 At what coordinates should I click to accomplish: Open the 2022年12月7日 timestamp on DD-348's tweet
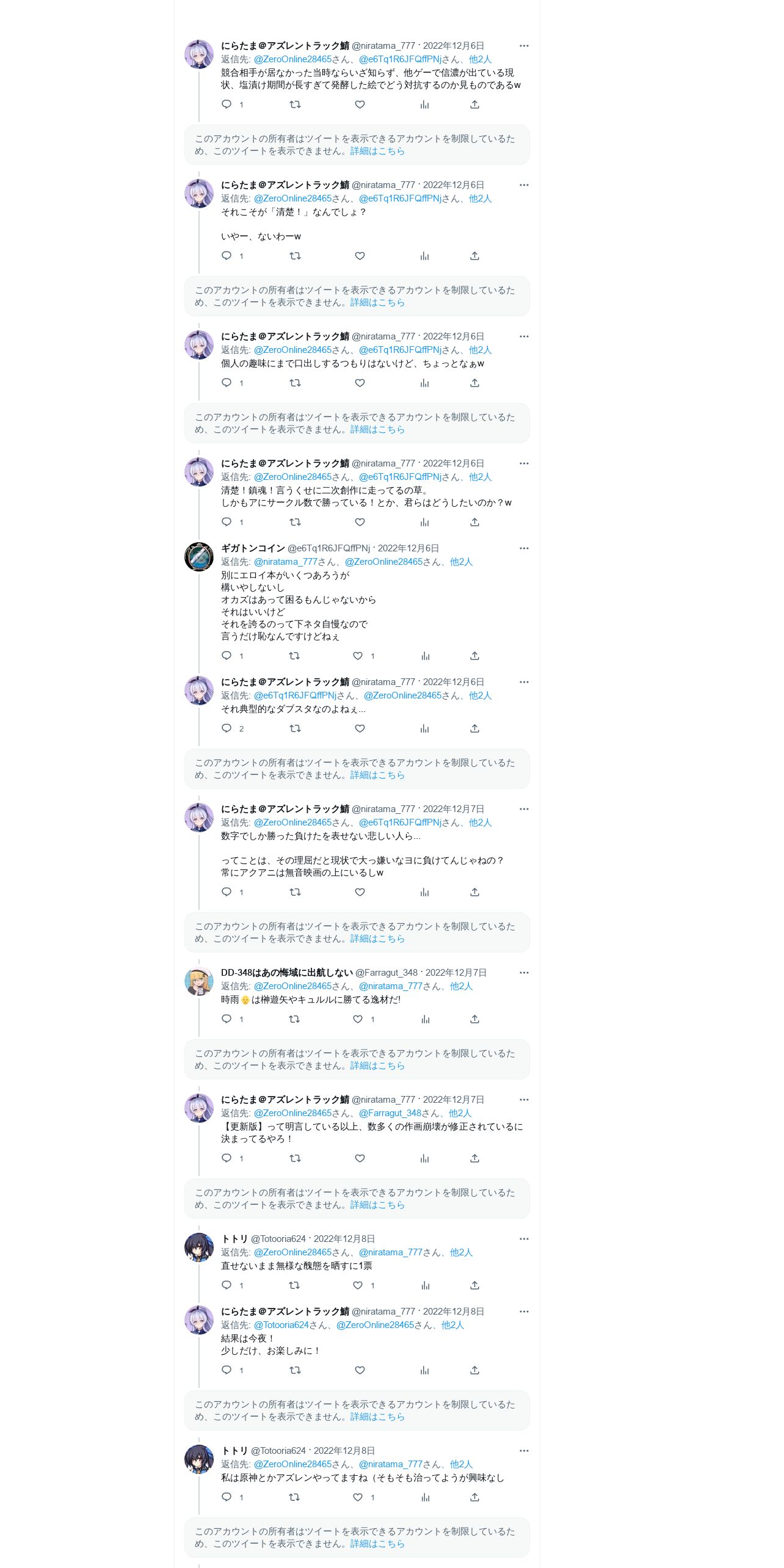pos(456,973)
